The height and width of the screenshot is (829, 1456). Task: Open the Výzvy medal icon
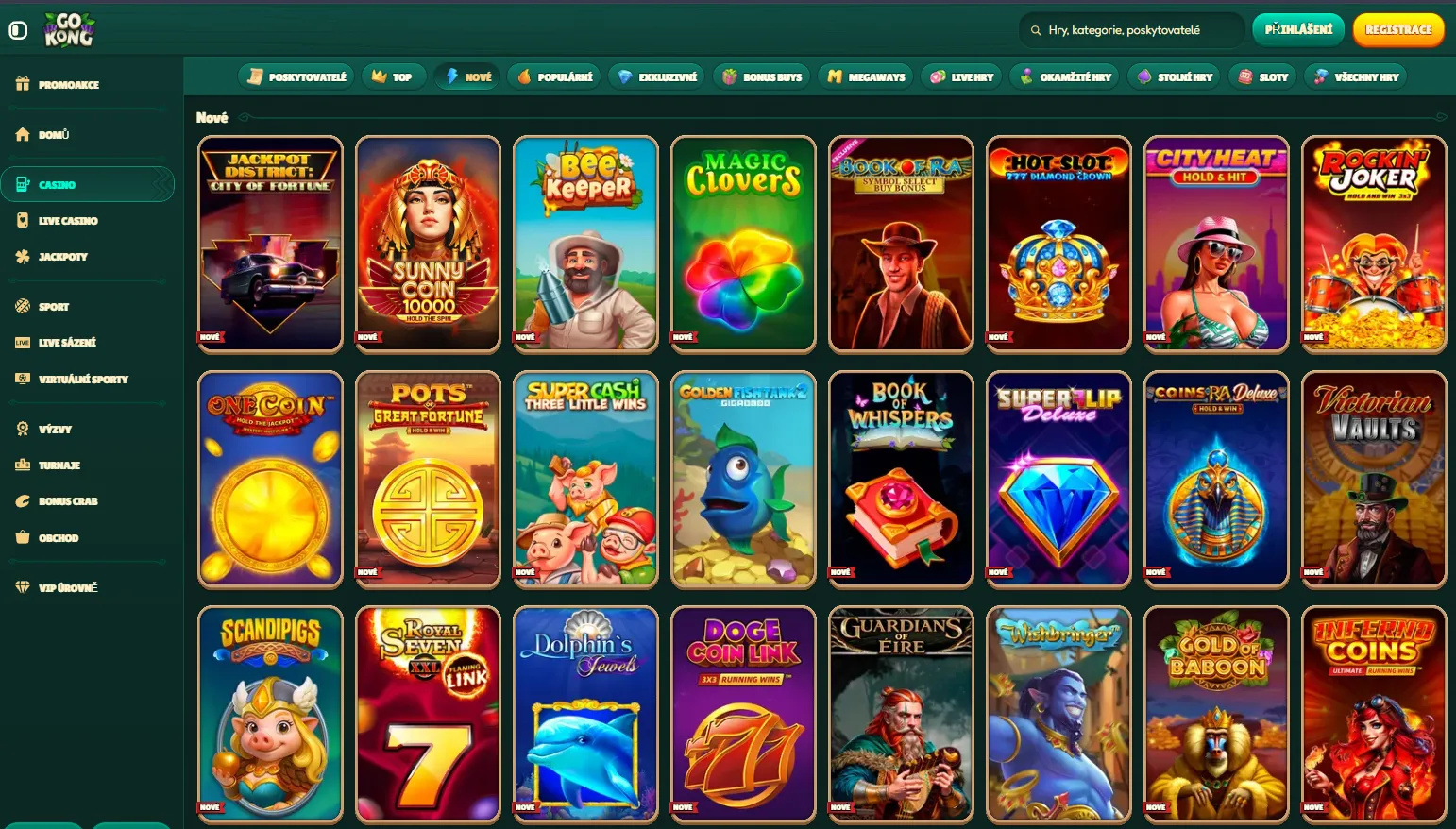coord(23,429)
